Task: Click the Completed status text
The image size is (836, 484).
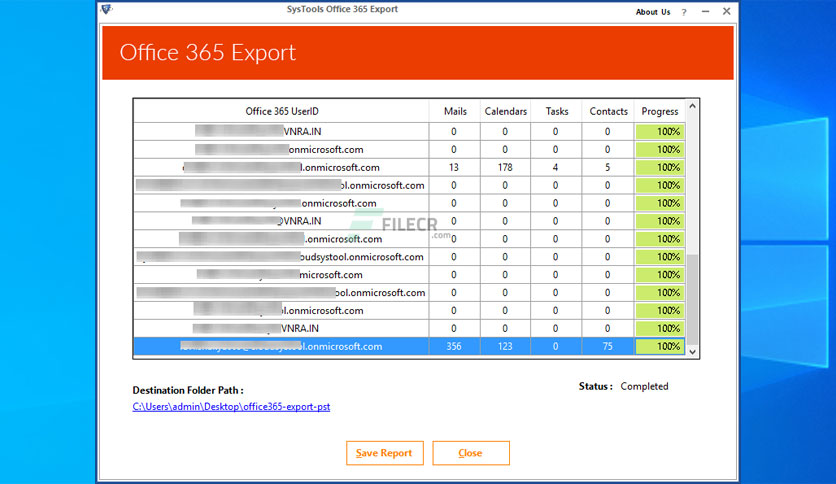Action: point(644,386)
